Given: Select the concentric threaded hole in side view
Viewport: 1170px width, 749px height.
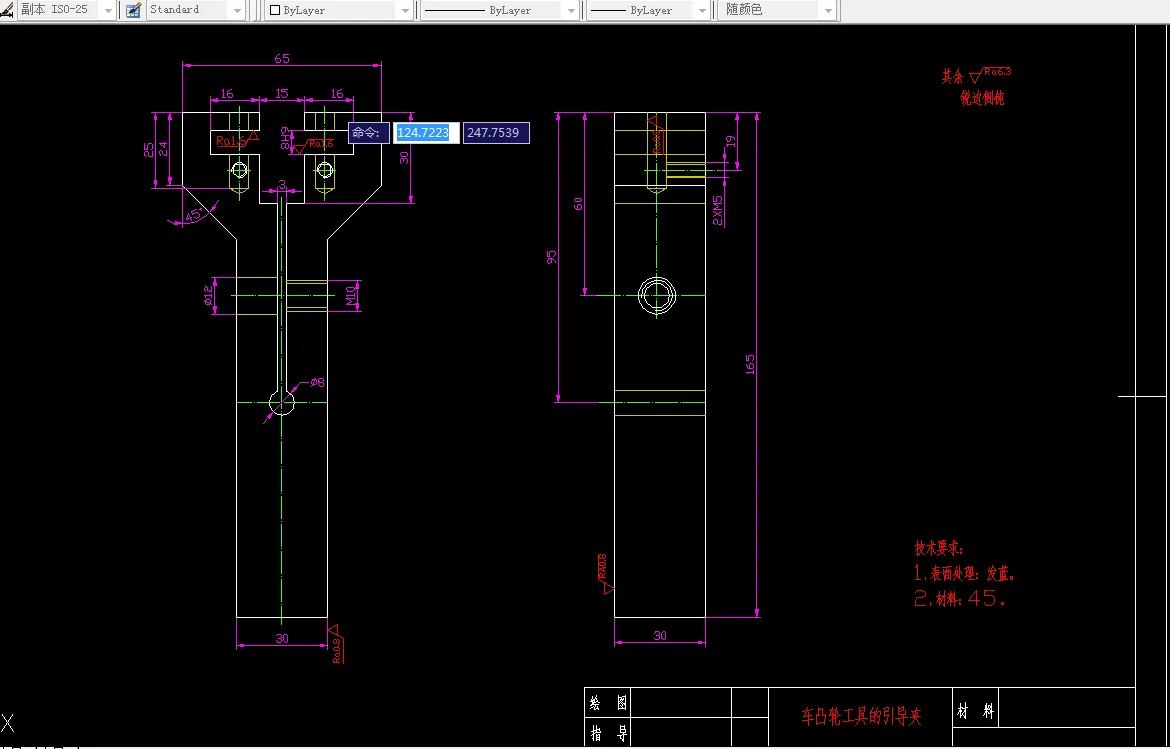Looking at the screenshot, I should (x=657, y=295).
